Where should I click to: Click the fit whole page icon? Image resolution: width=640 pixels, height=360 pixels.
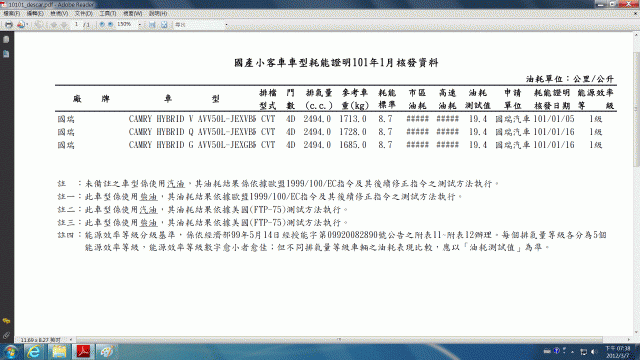[164, 24]
